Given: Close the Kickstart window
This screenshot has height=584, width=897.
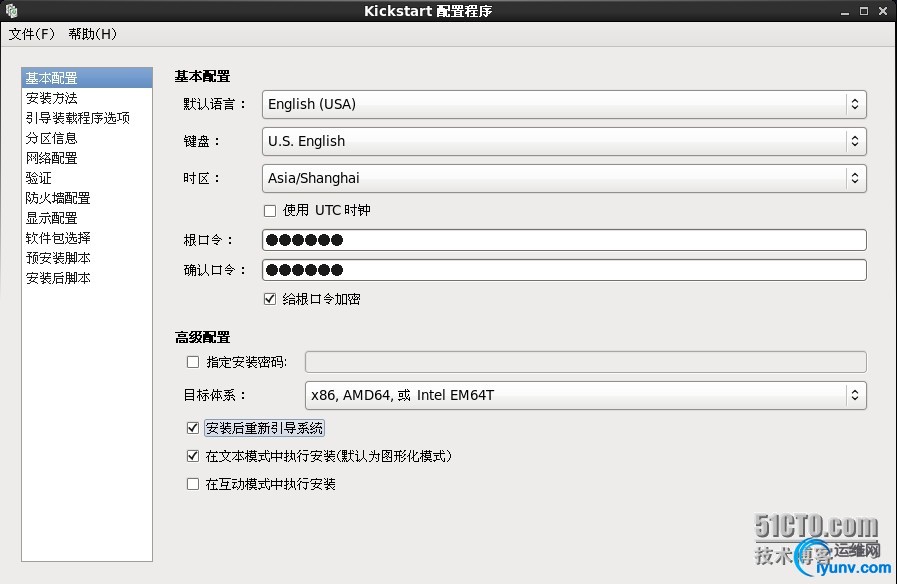Looking at the screenshot, I should (x=883, y=11).
